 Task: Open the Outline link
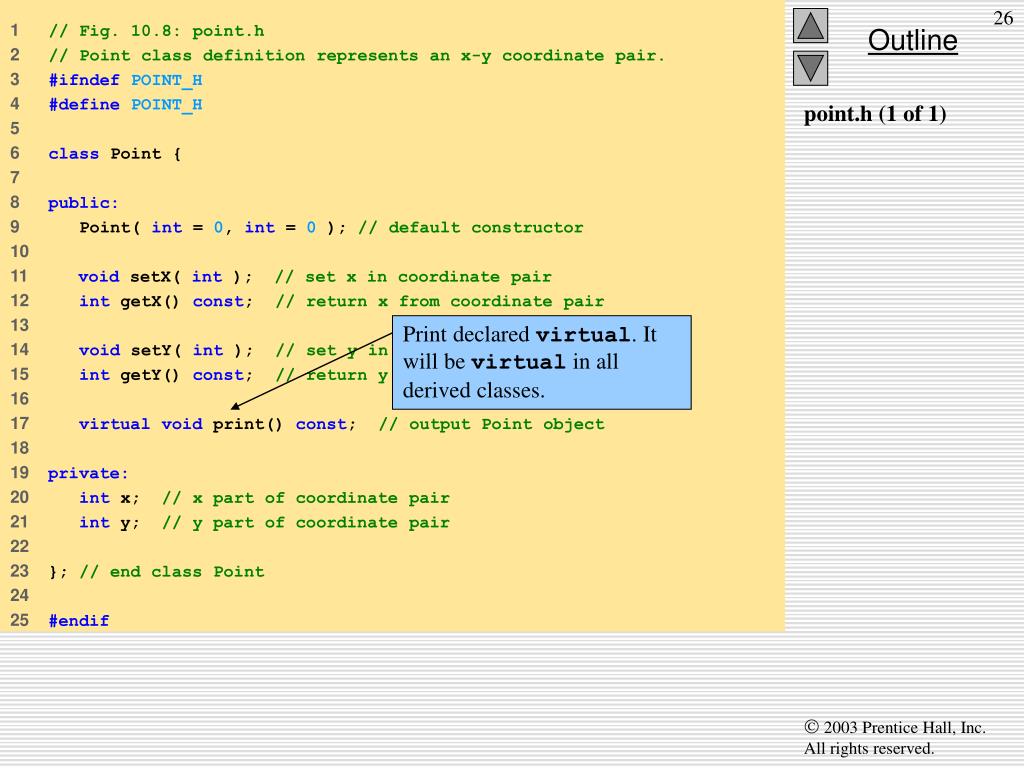912,40
